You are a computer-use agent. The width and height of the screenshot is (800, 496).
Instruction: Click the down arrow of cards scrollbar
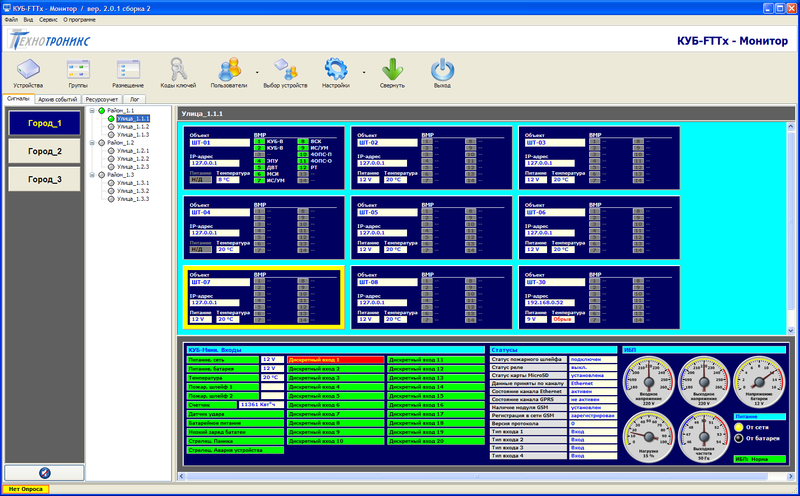click(x=790, y=330)
